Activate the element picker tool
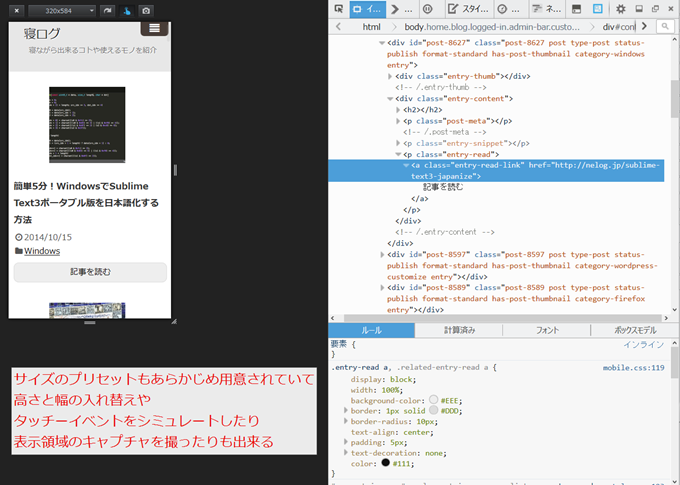680x485 pixels. tap(339, 9)
